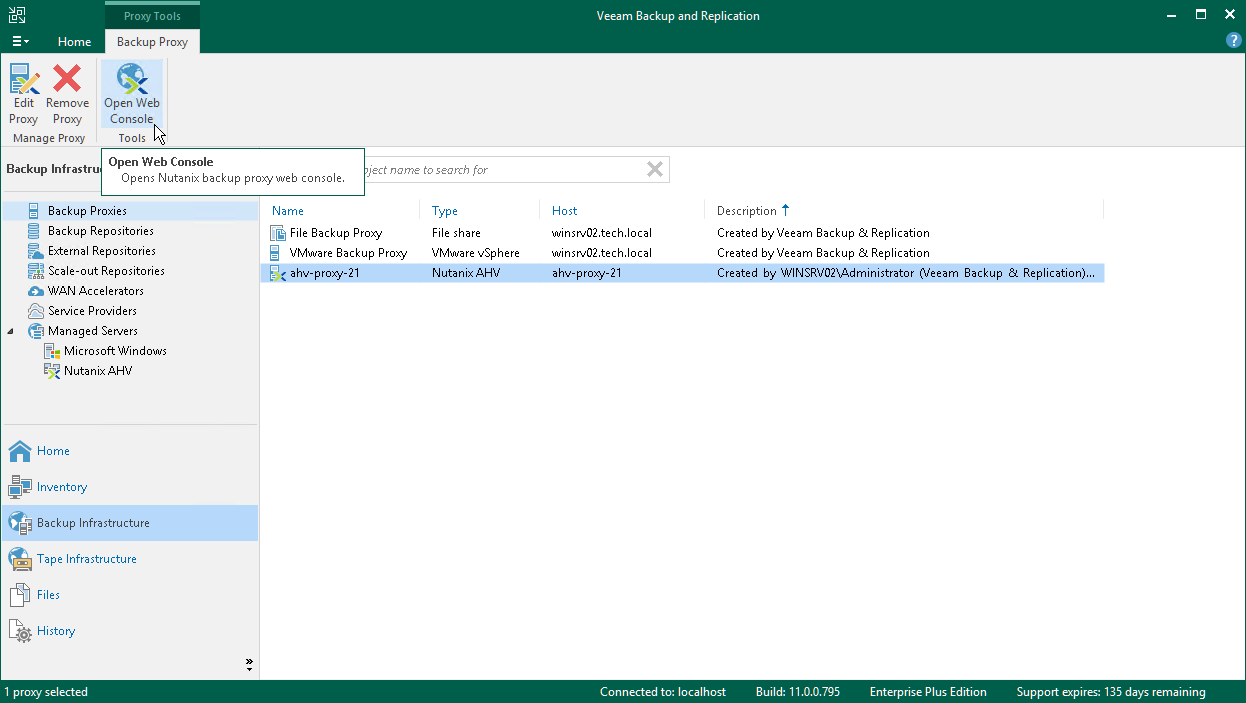Click host cell in File Backup Proxy row

(x=602, y=233)
